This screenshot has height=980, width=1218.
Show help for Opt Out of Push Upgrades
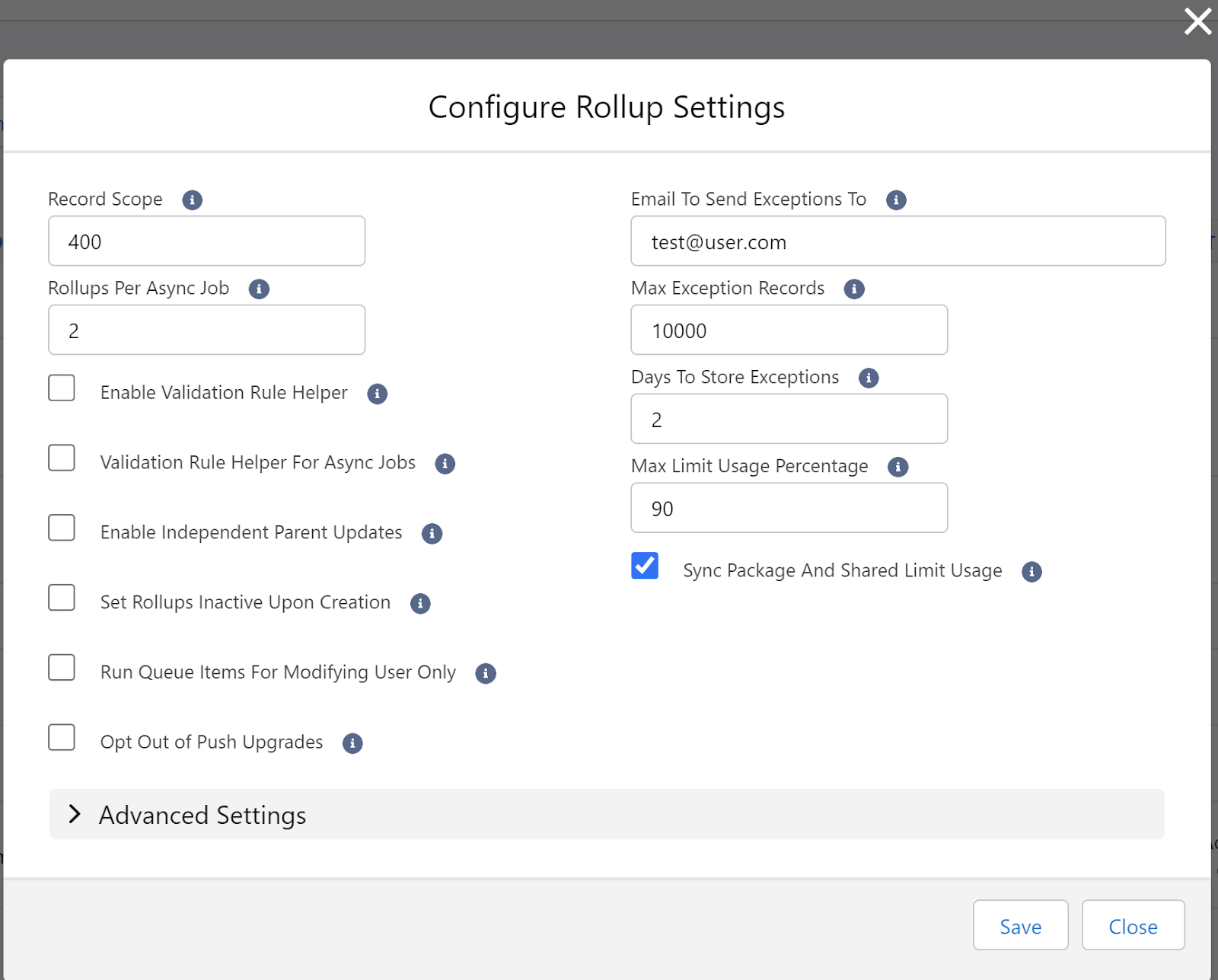[x=352, y=743]
